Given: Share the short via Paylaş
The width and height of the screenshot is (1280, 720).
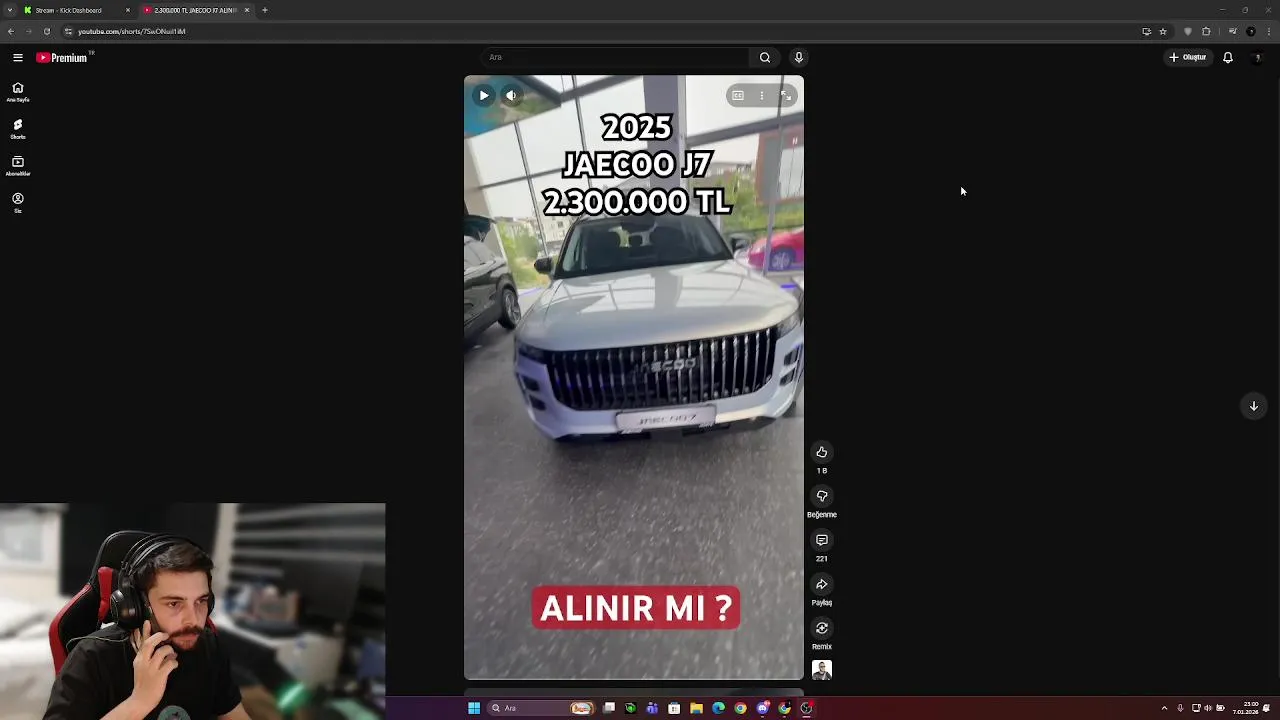Looking at the screenshot, I should coord(822,584).
